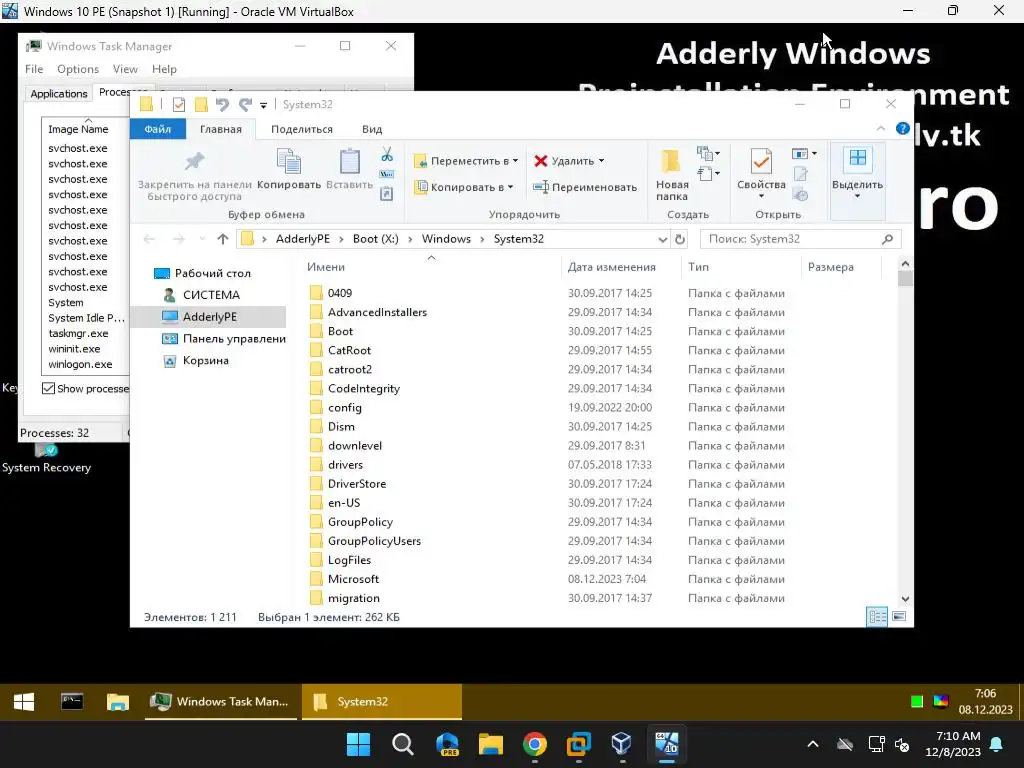Select taskmgr.exe in Task Manager list
This screenshot has width=1024, height=768.
[78, 334]
